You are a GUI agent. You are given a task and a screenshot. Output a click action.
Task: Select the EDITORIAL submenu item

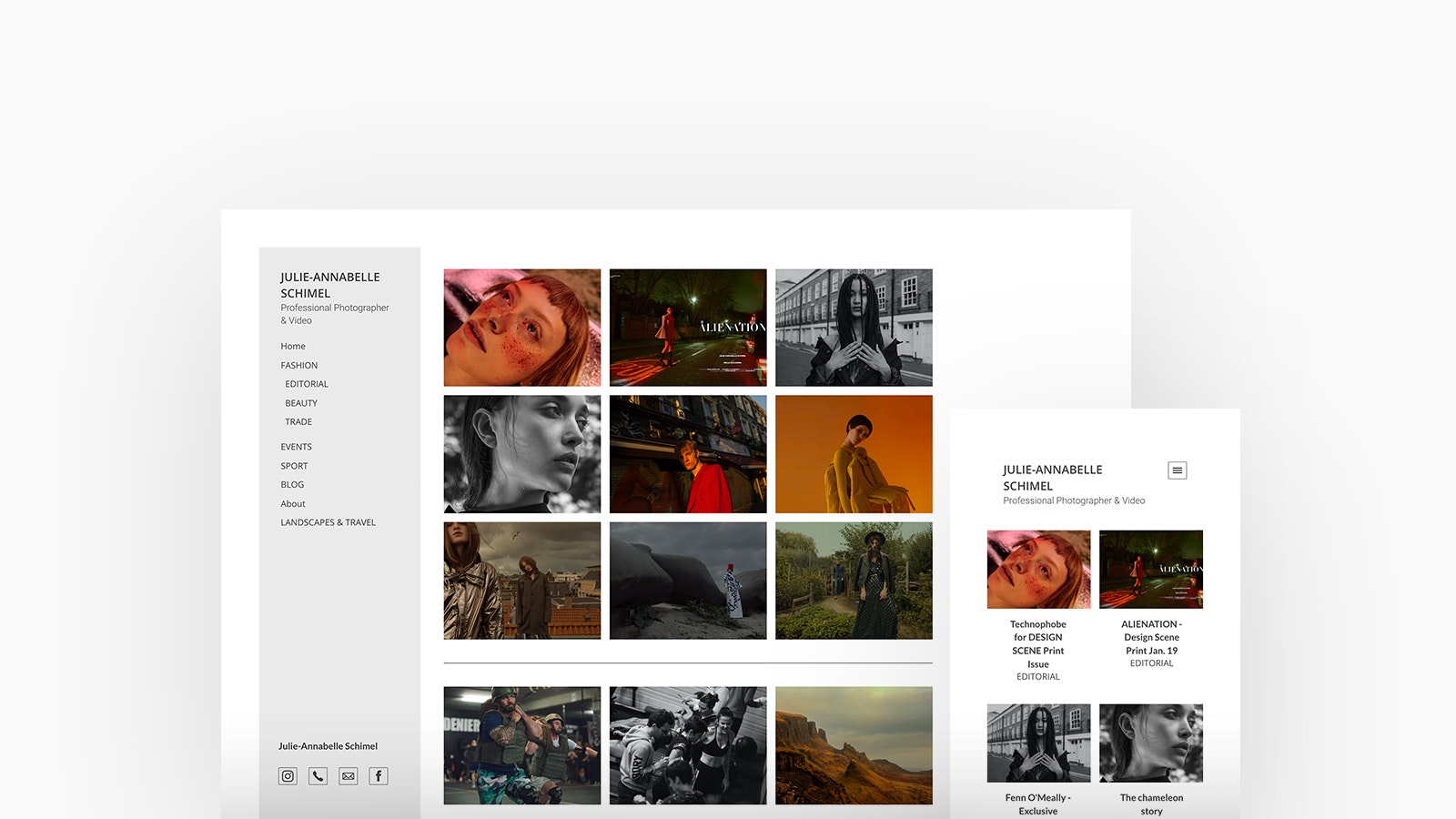pyautogui.click(x=307, y=385)
